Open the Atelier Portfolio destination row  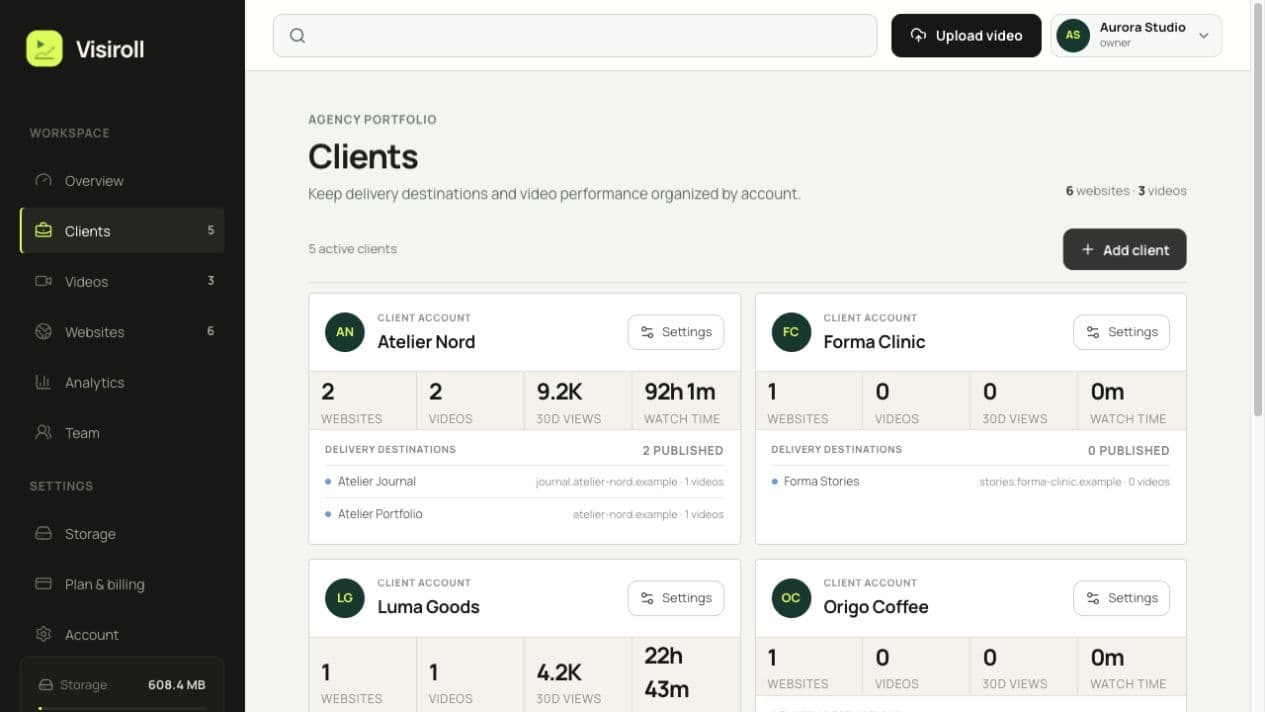[524, 514]
